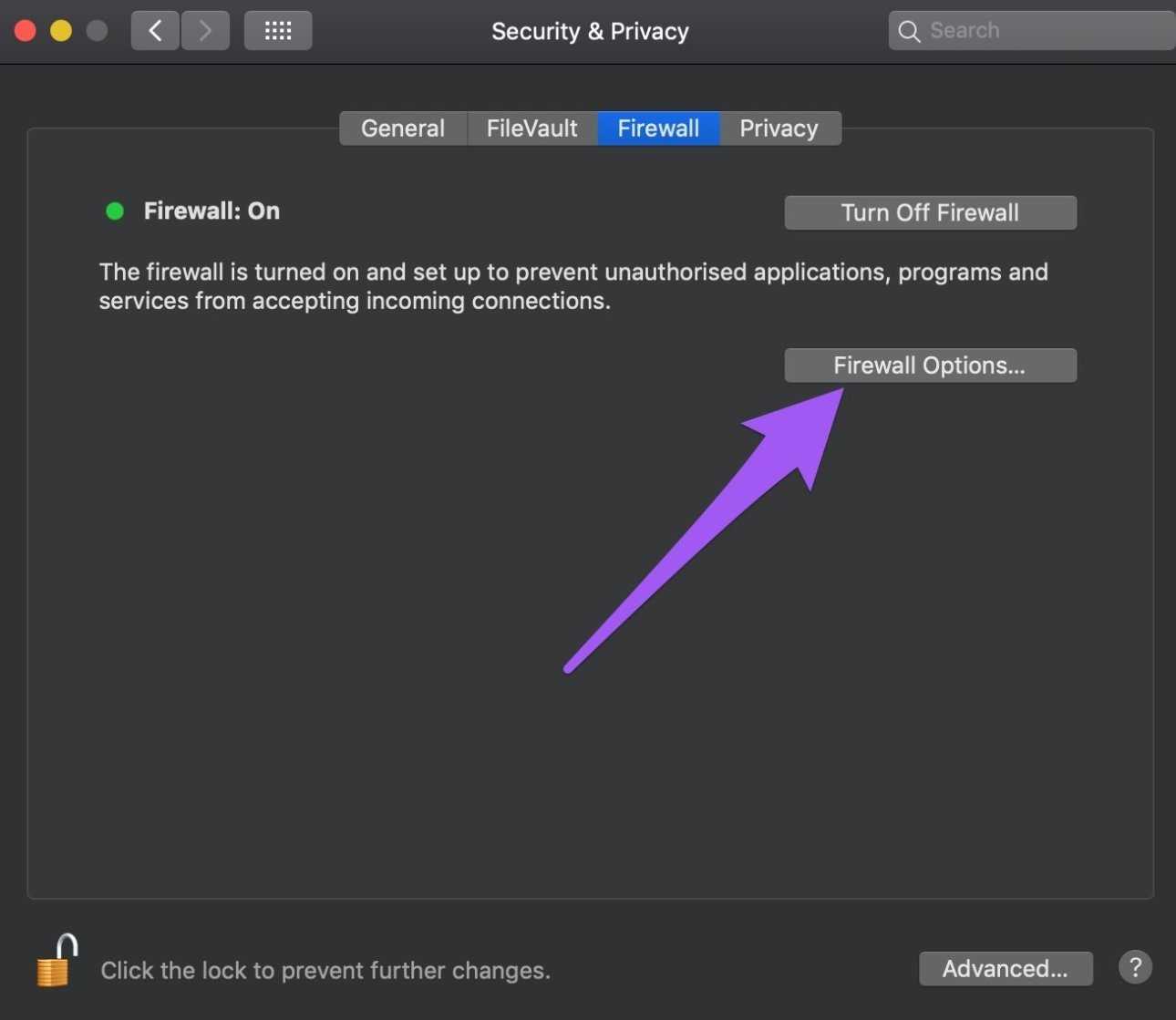Click the padlock icon to lock settings
This screenshot has height=1020, width=1176.
click(57, 962)
